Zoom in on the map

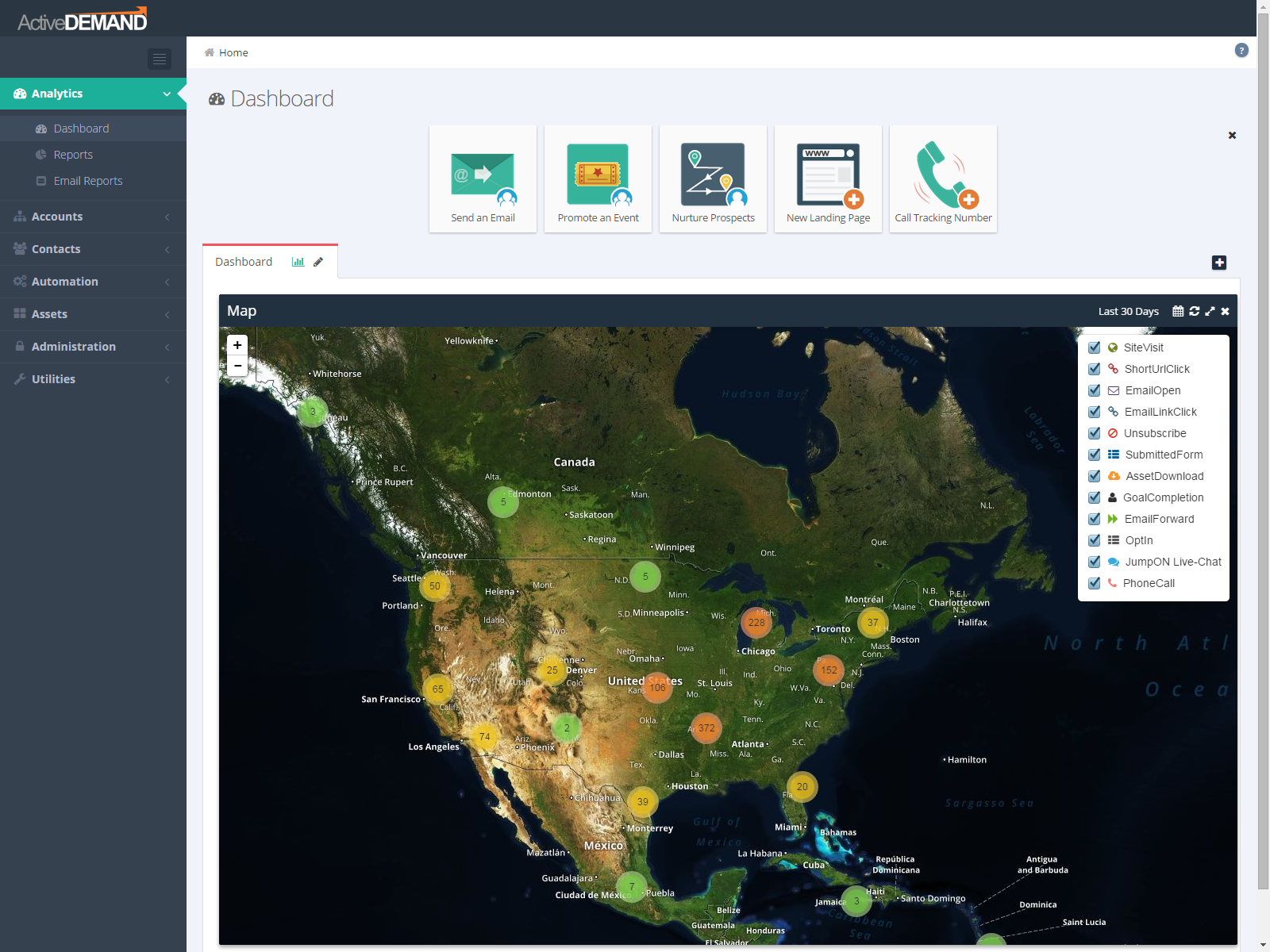237,345
